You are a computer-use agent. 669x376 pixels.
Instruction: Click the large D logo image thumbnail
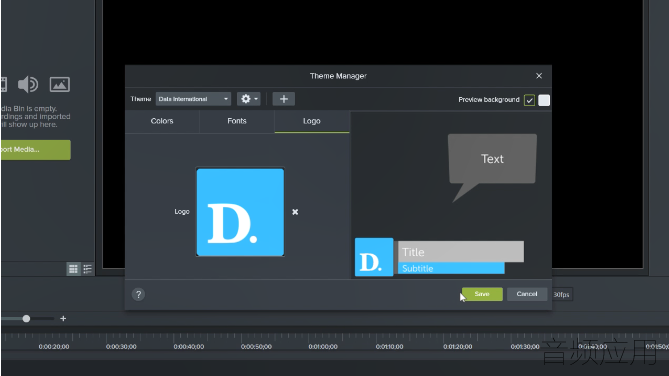click(240, 212)
